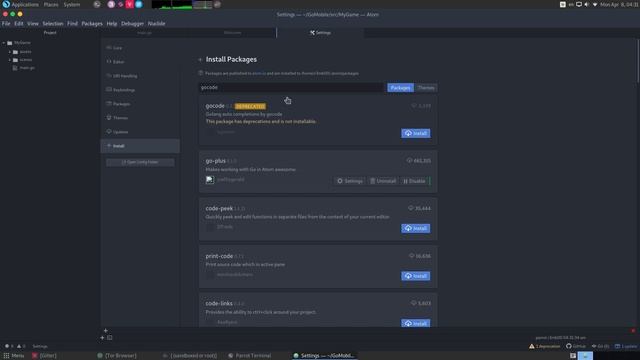Select MyGame folder icon in tree

click(x=10, y=43)
